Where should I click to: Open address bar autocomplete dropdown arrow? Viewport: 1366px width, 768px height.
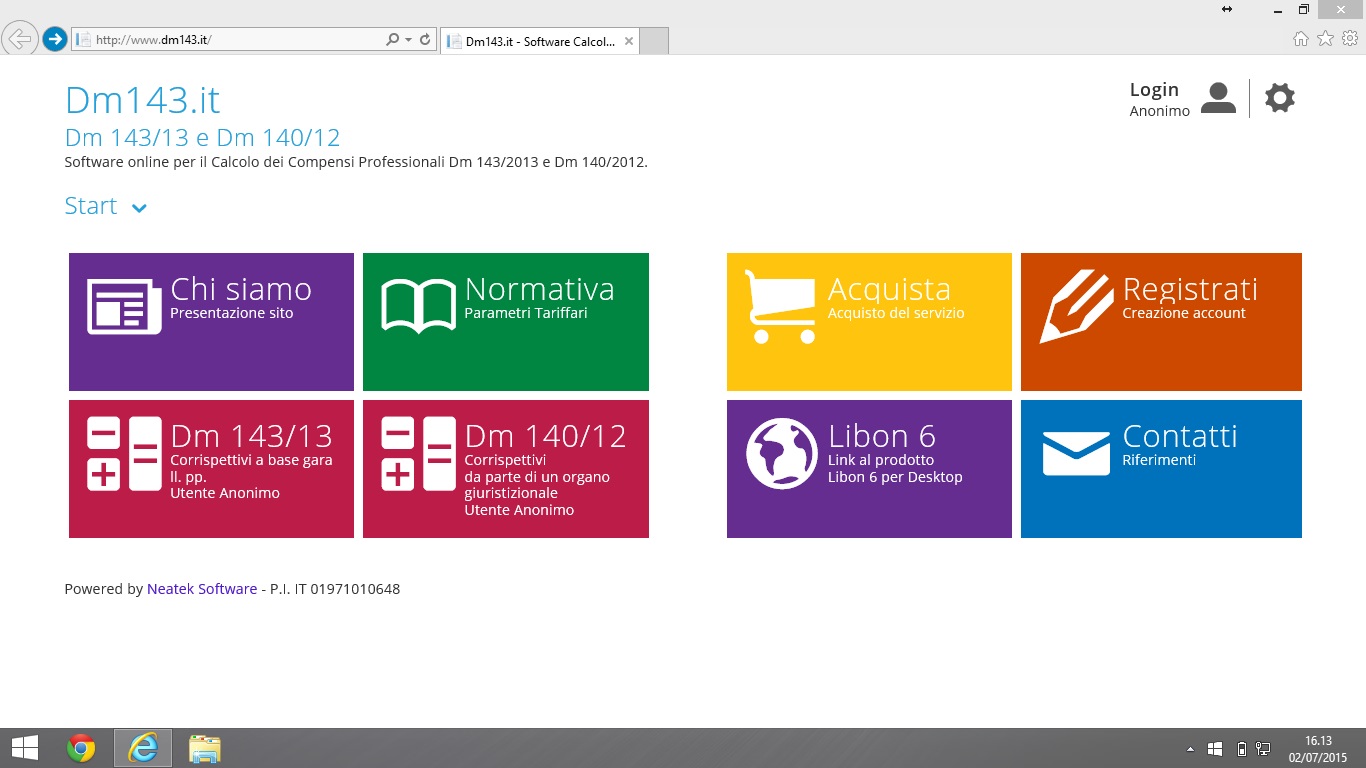point(408,40)
